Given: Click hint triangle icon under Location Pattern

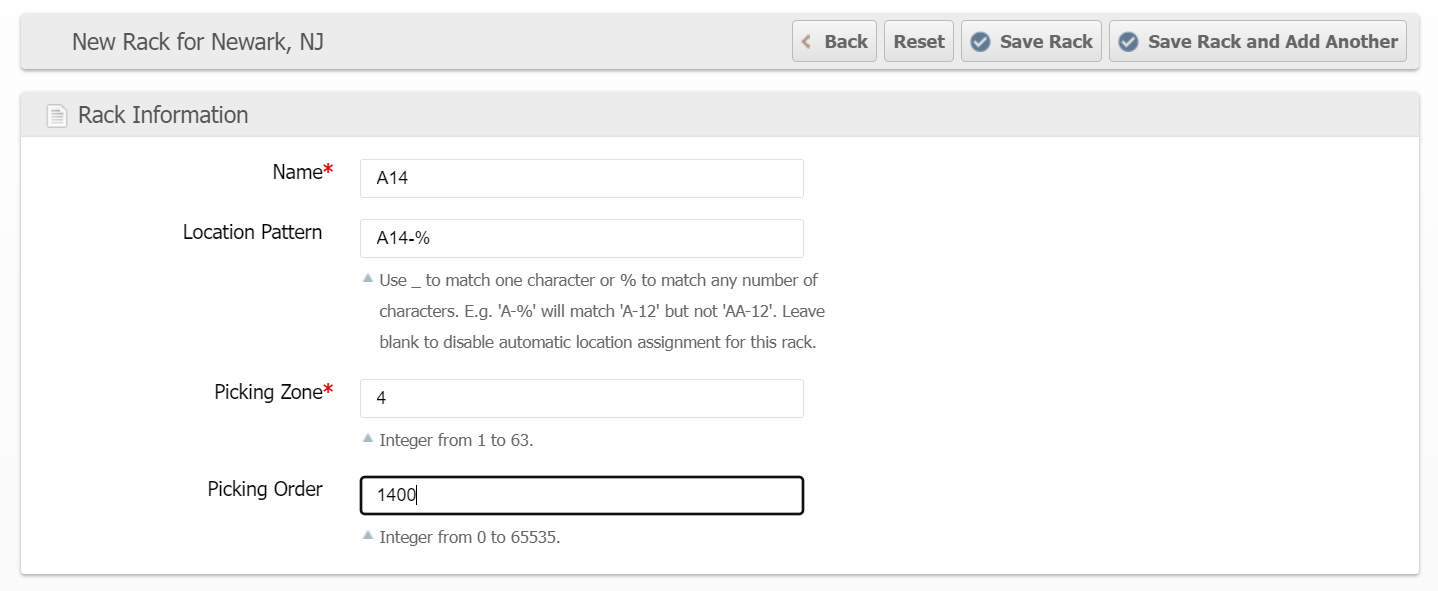Looking at the screenshot, I should (x=368, y=278).
